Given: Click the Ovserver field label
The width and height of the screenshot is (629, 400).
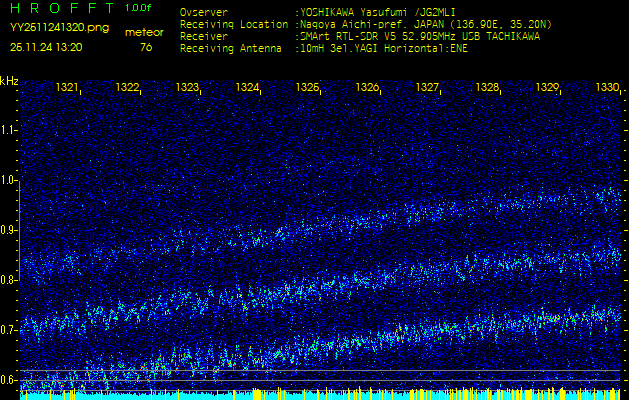Looking at the screenshot, I should click(x=204, y=12).
